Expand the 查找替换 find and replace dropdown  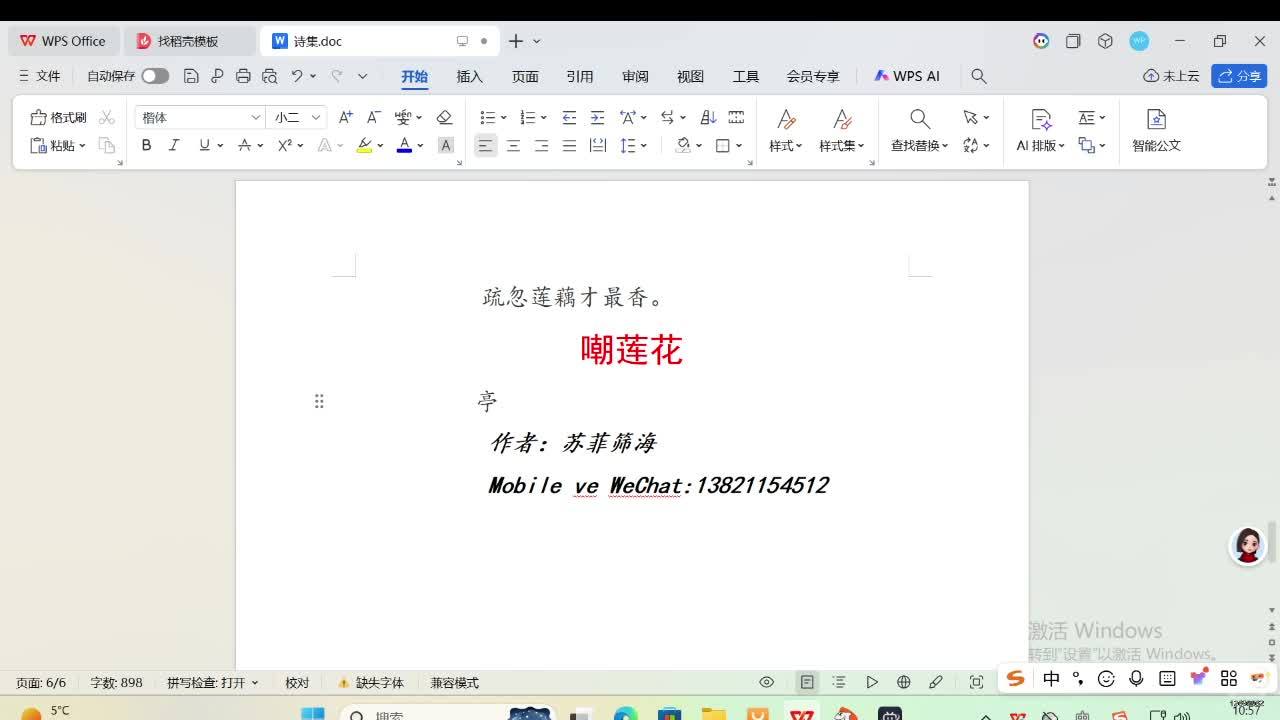pos(919,145)
